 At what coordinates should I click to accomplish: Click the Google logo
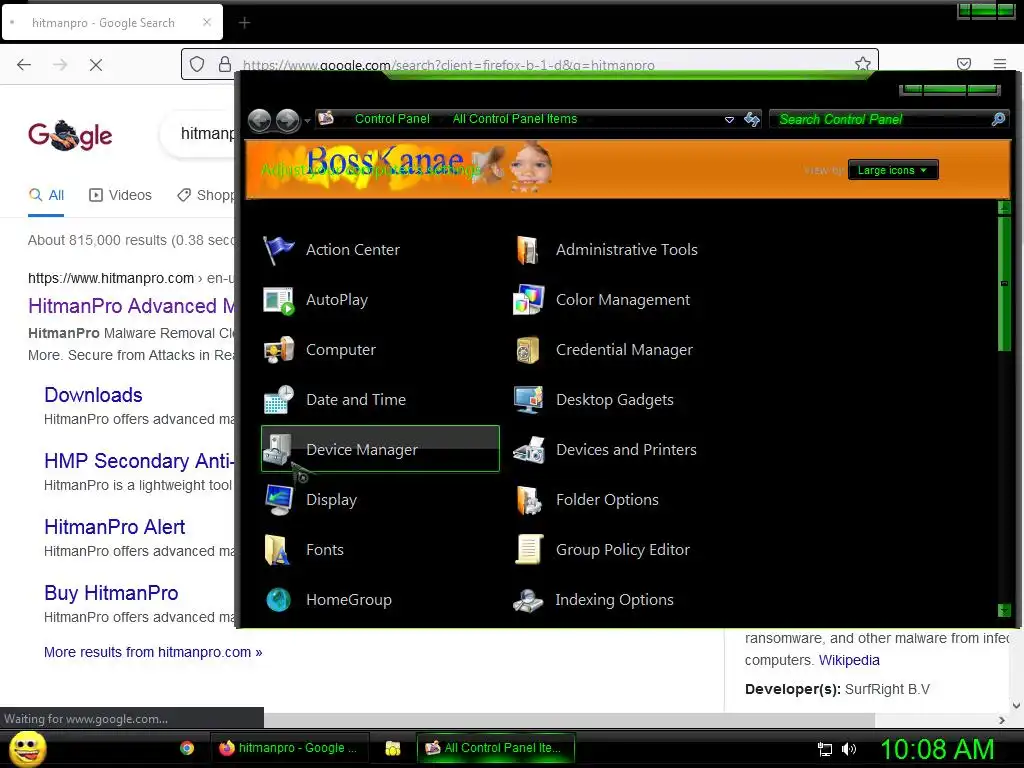(70, 135)
